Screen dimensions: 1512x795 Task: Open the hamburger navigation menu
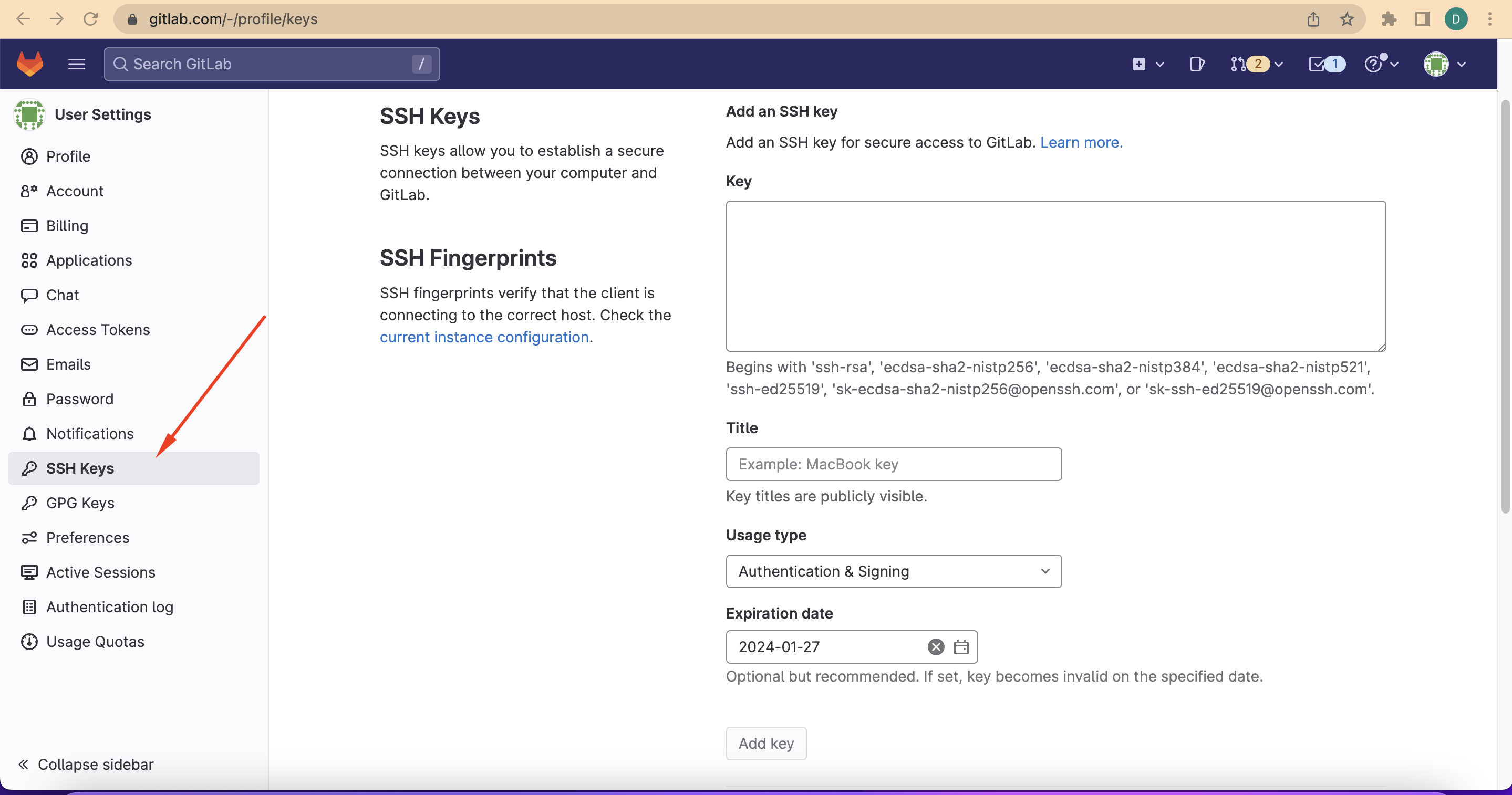[76, 64]
